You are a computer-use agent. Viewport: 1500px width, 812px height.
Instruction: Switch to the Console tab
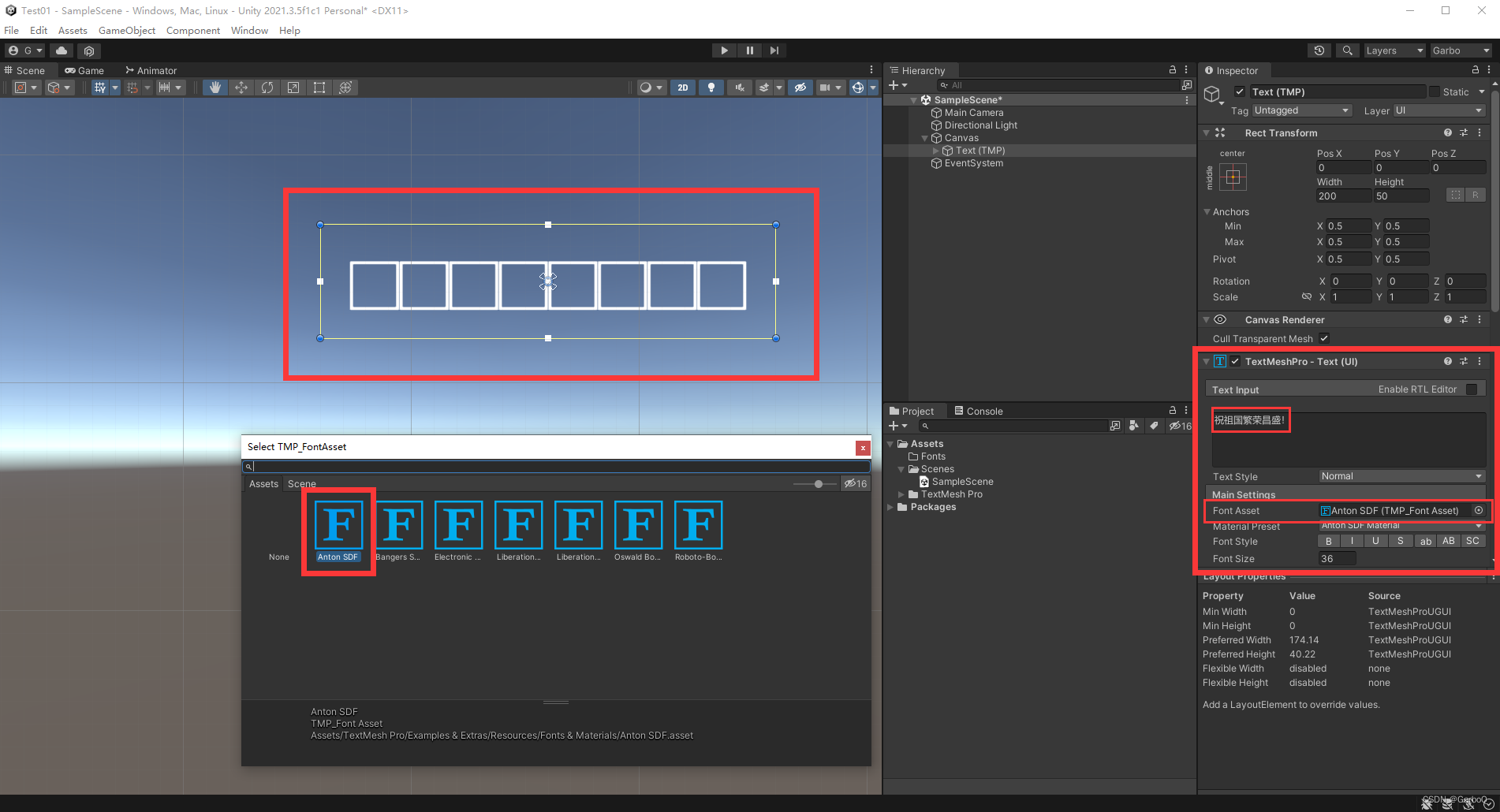983,411
